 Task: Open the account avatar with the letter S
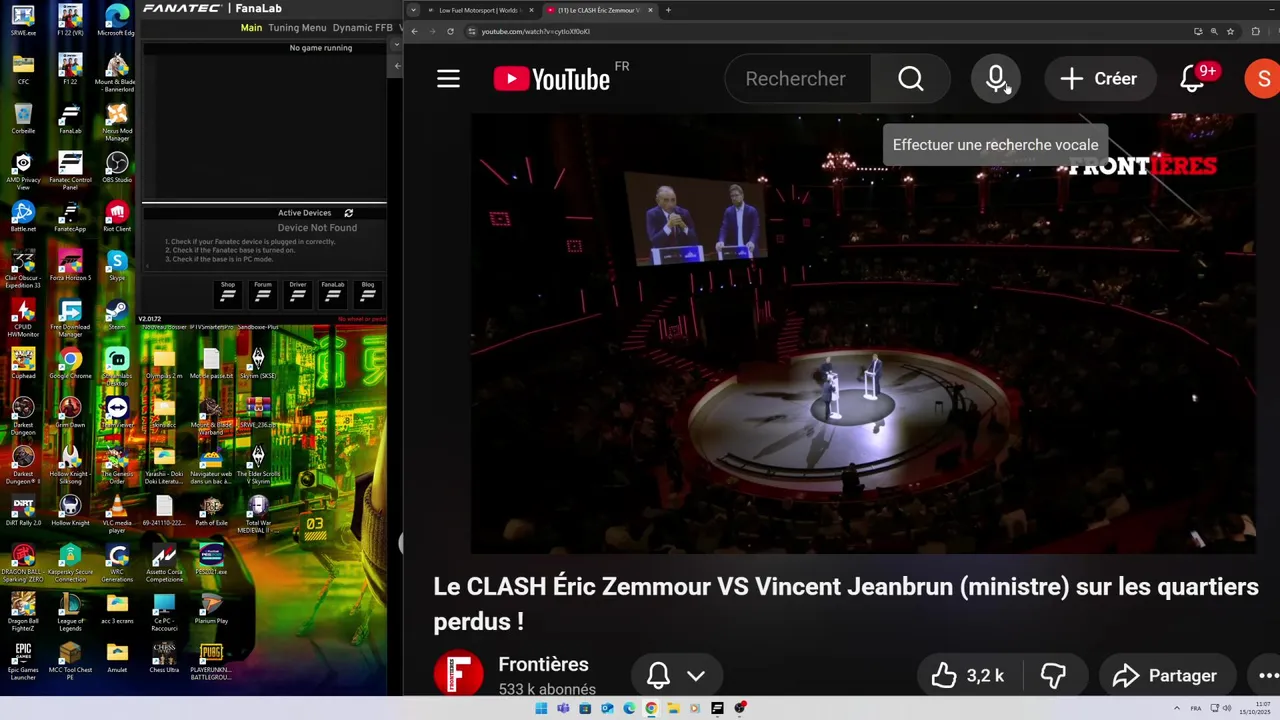pos(1262,79)
